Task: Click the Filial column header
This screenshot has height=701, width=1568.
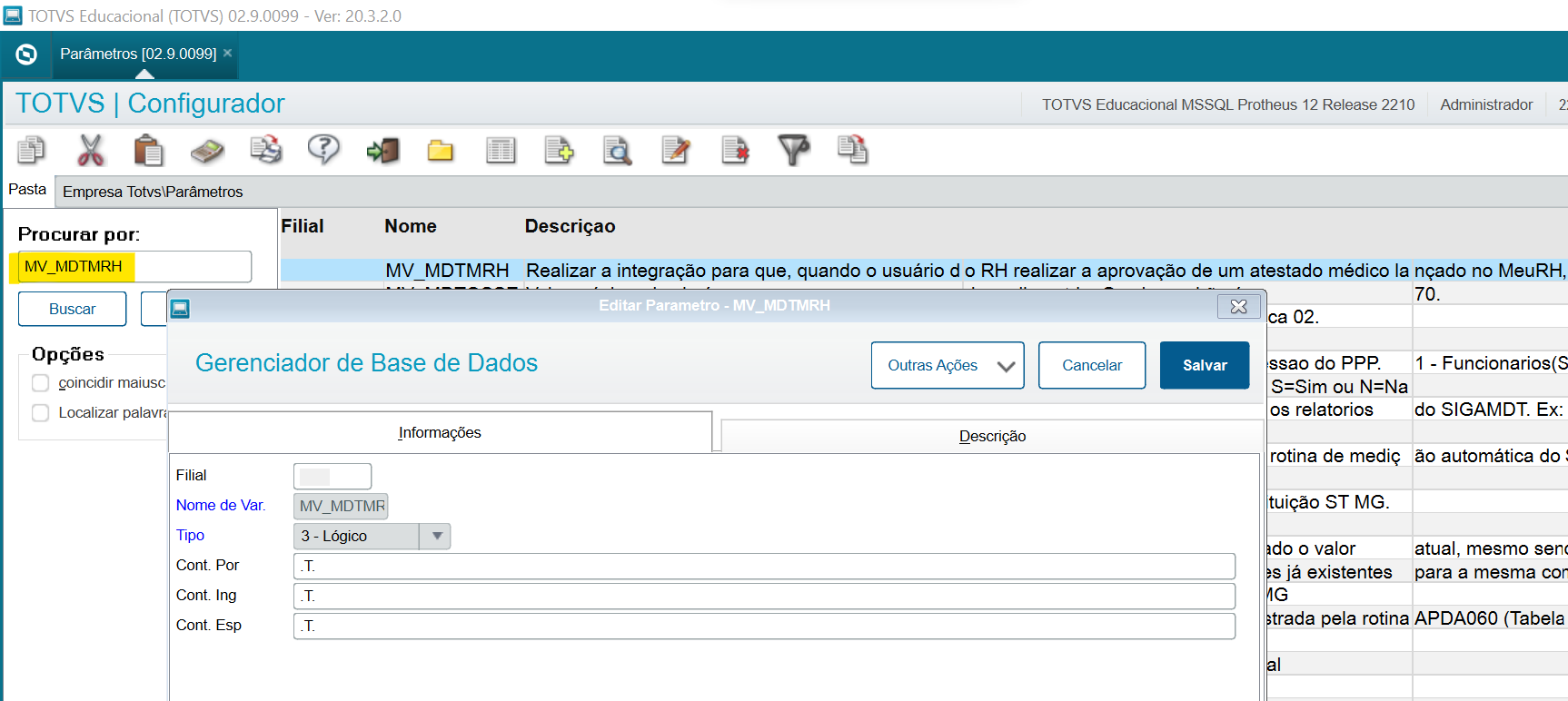Action: [x=303, y=226]
